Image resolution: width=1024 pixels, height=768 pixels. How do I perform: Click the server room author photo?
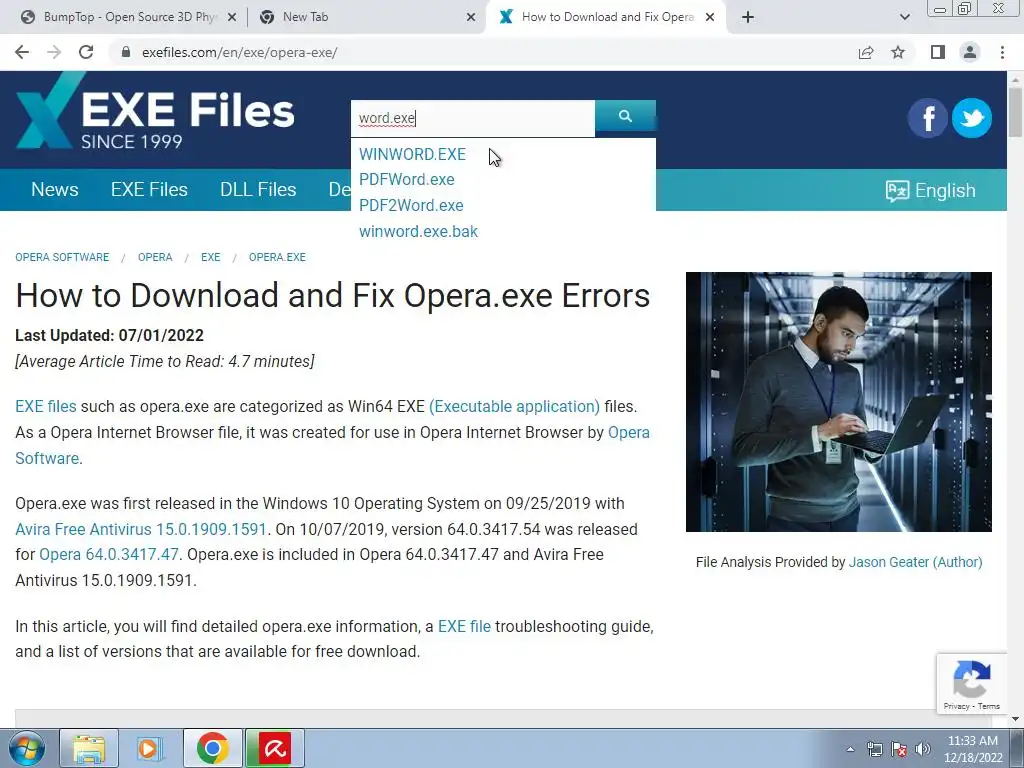click(839, 402)
